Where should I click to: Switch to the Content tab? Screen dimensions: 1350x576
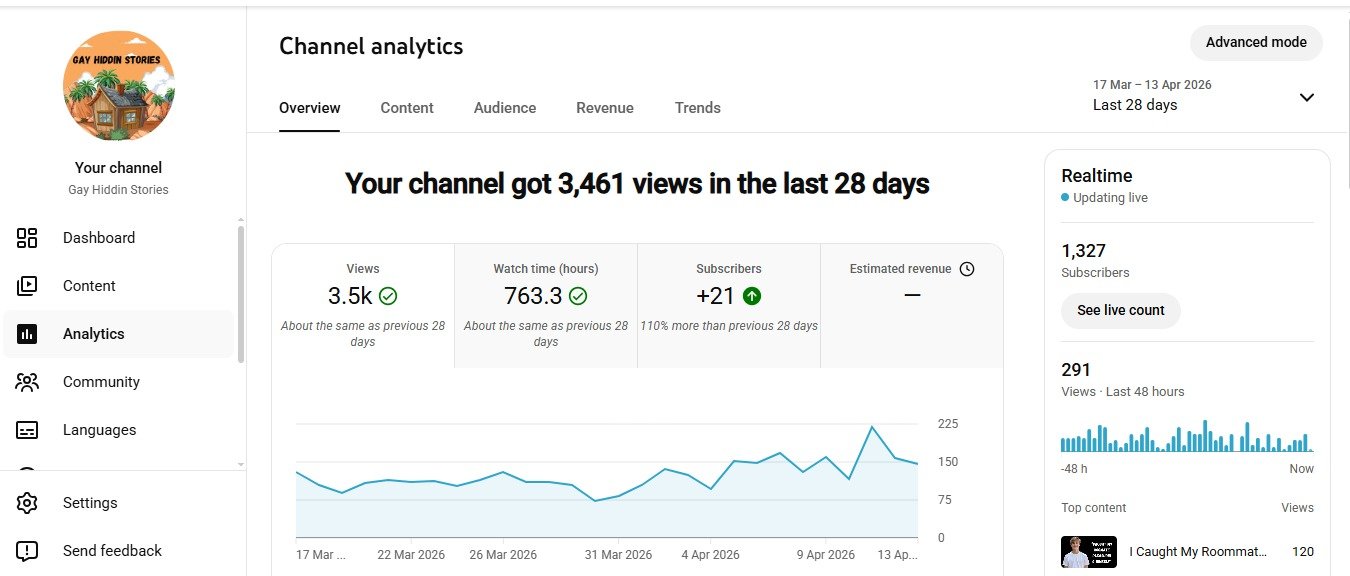[x=407, y=108]
